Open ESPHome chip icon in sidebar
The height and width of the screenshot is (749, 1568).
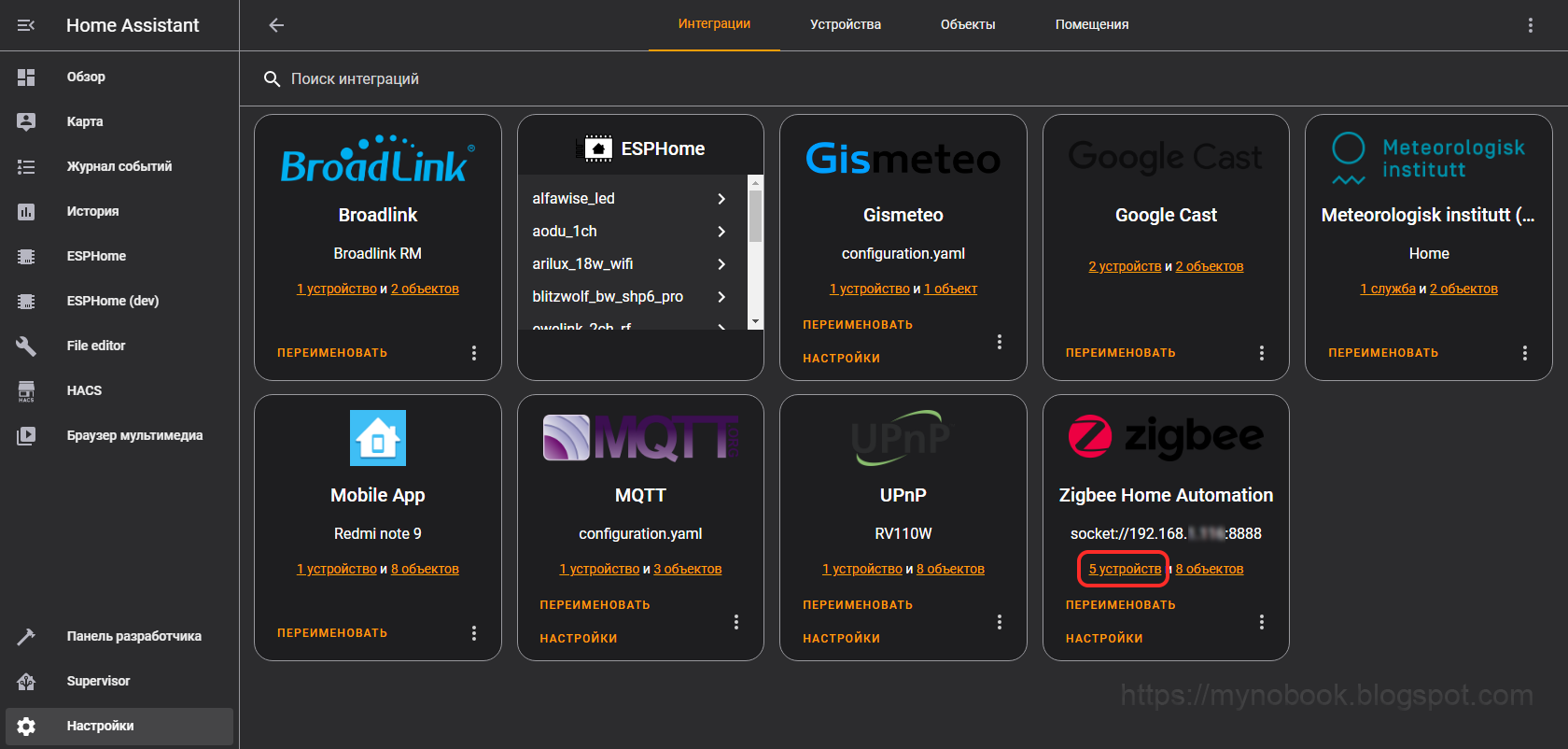click(26, 256)
